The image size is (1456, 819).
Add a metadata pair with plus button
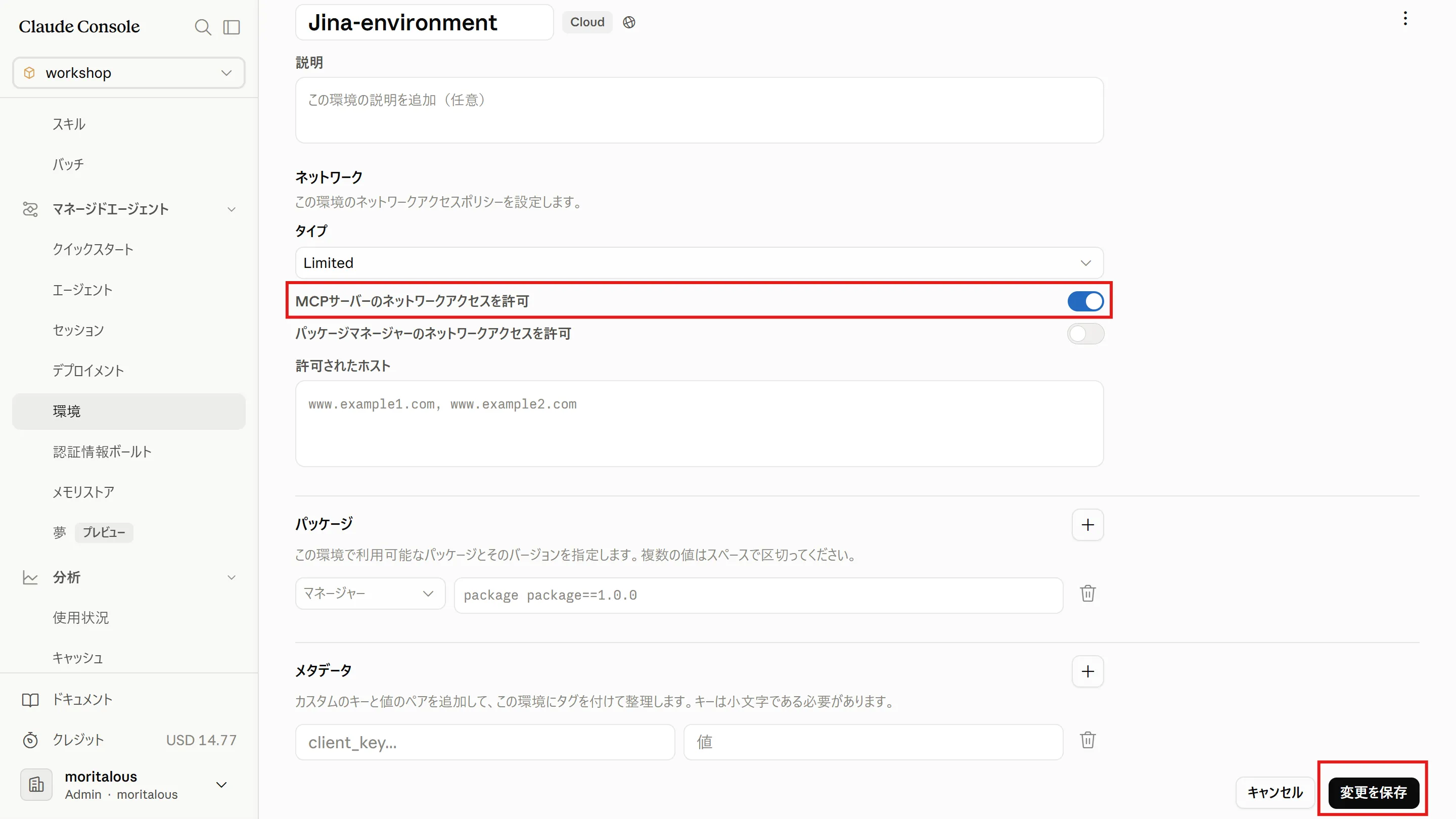coord(1087,671)
